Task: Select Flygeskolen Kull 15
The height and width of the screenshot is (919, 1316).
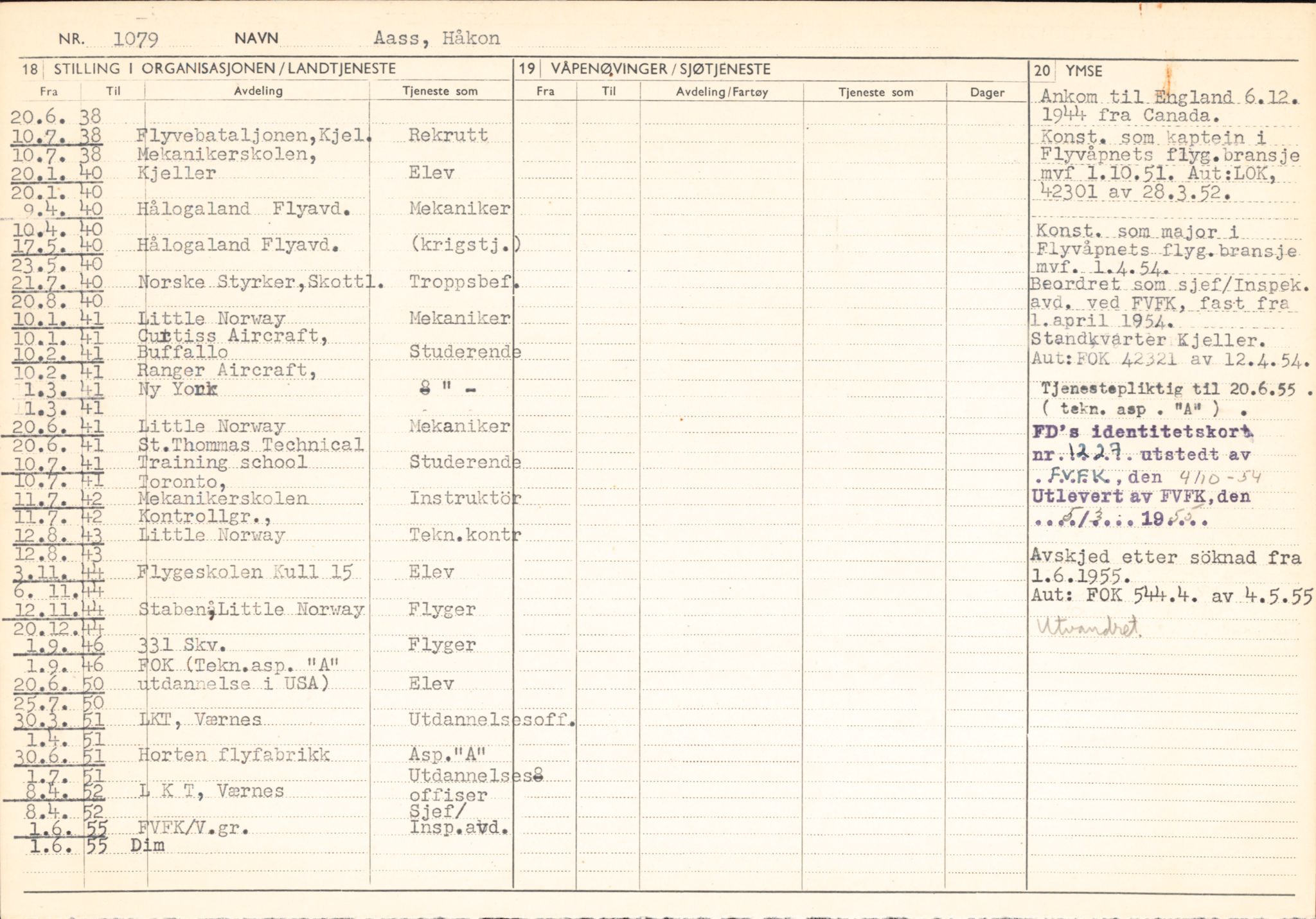Action: tap(245, 572)
